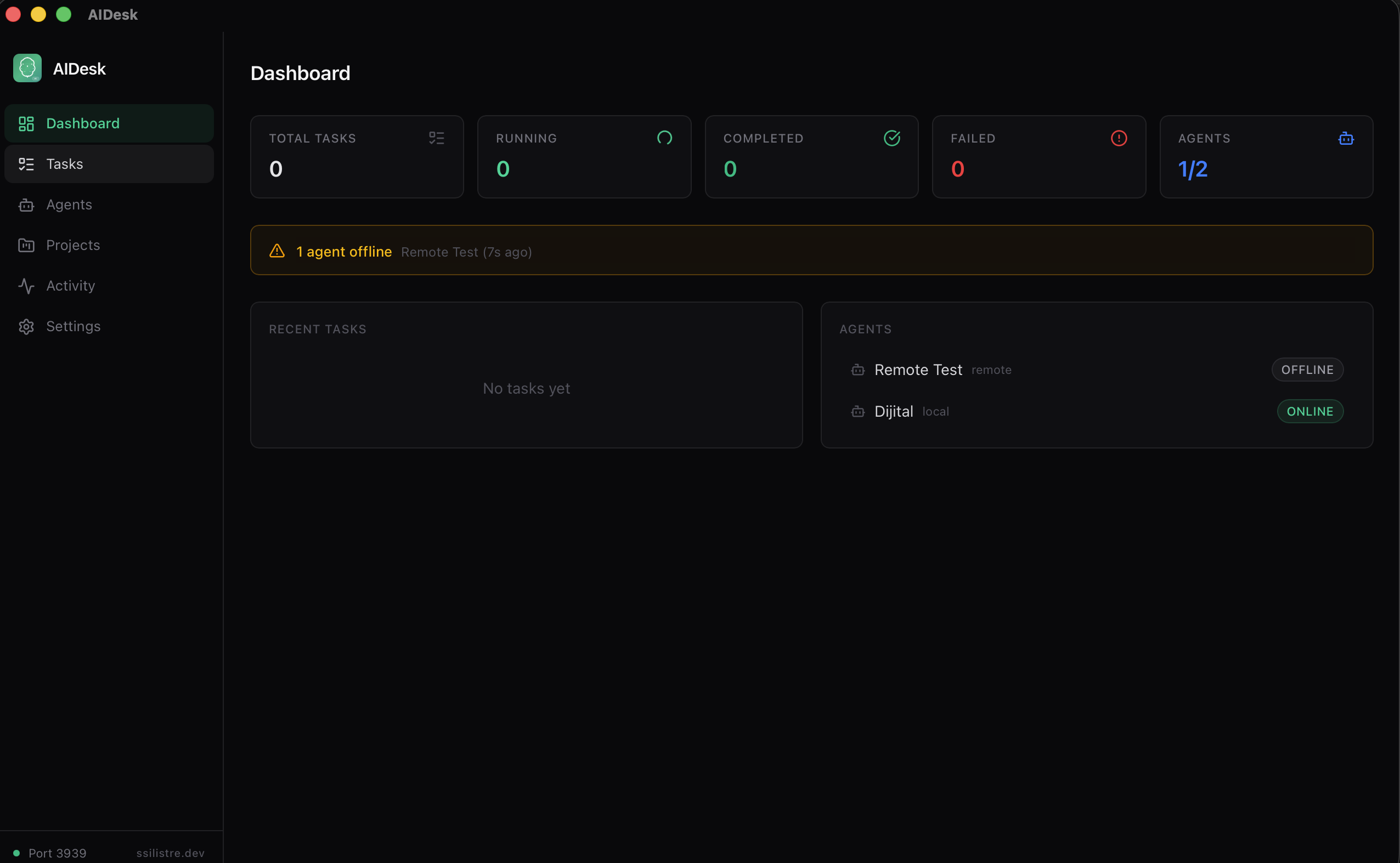Toggle the OFFLINE status badge for Remote Test
The height and width of the screenshot is (863, 1400).
click(x=1307, y=370)
